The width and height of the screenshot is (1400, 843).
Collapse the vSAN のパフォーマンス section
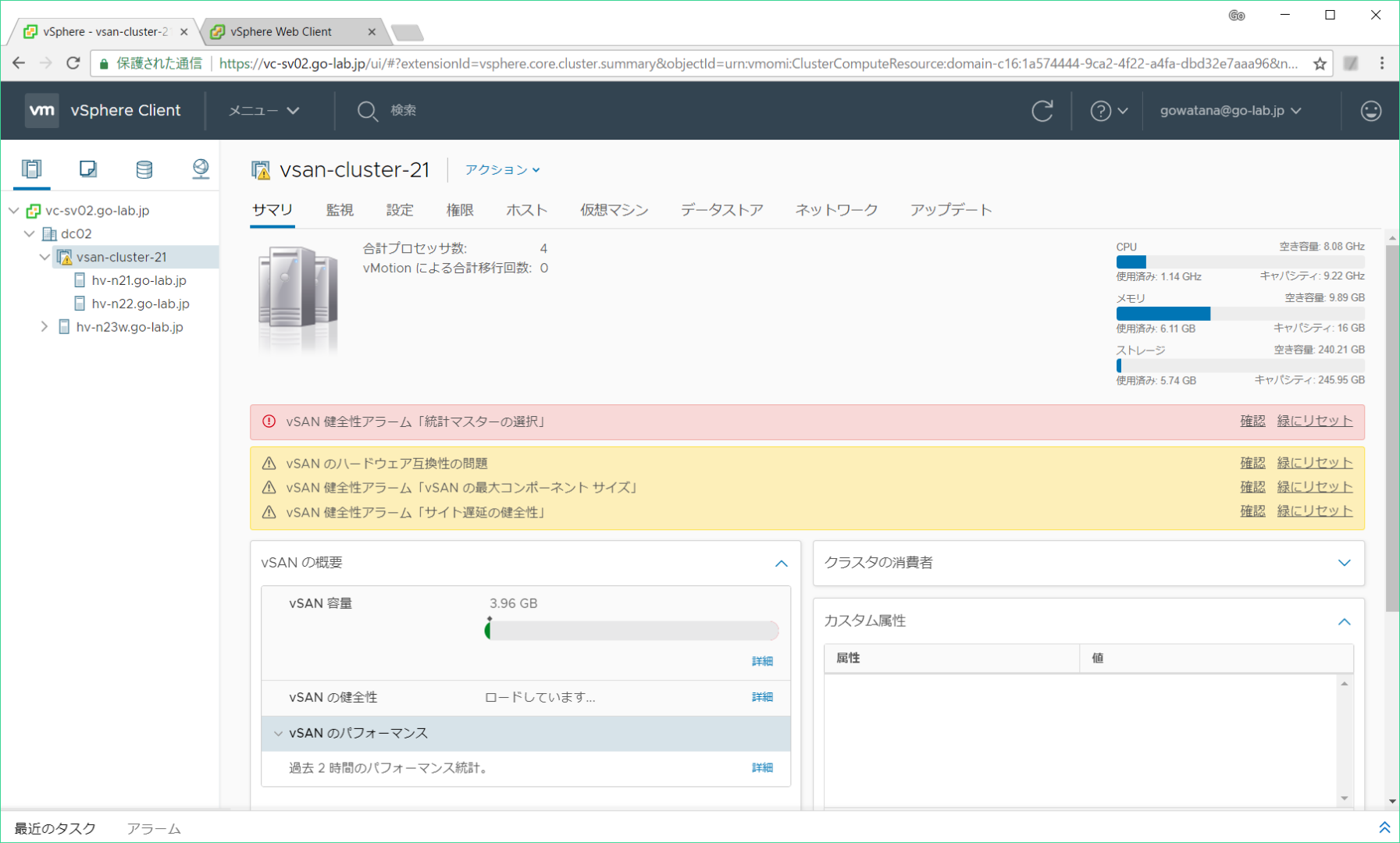coord(278,734)
